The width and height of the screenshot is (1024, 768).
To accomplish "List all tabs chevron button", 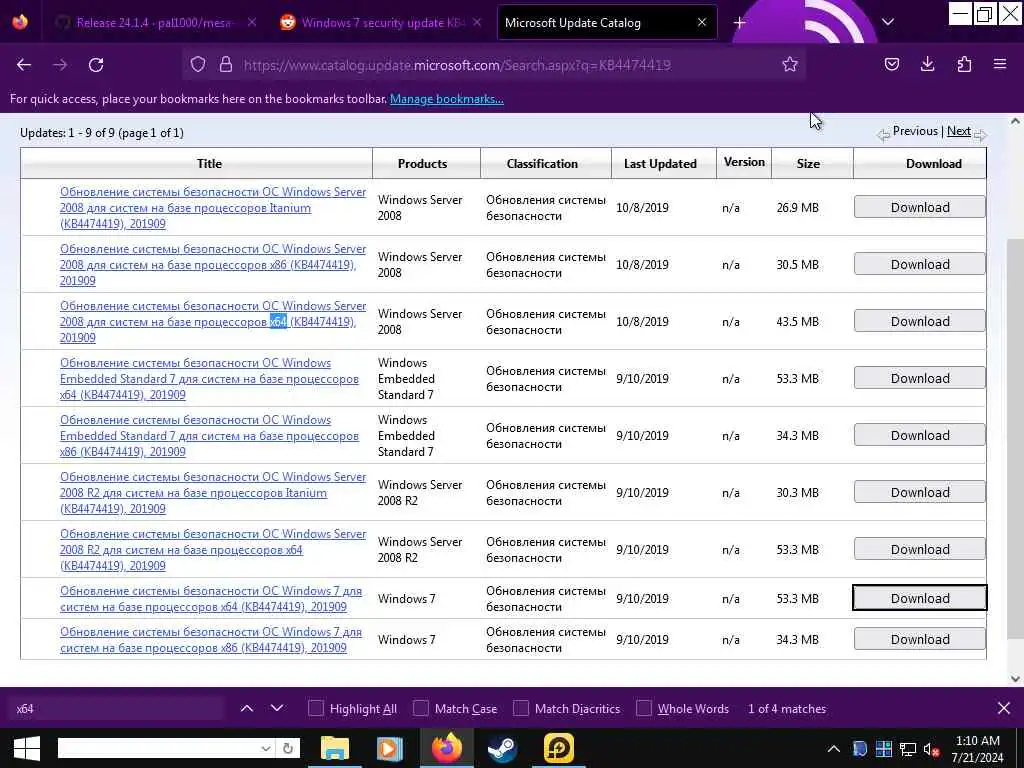I will coord(888,22).
